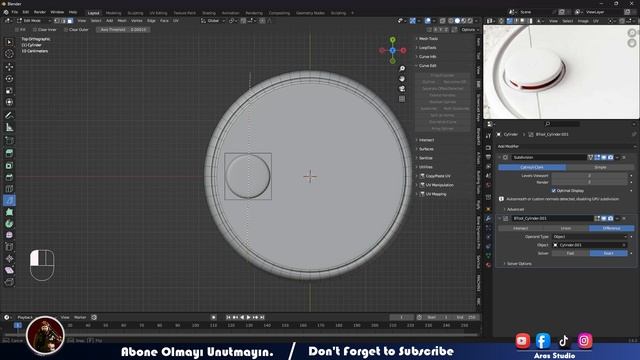The width and height of the screenshot is (640, 360).
Task: Select the Inset Faces tool
Action: coord(9,165)
